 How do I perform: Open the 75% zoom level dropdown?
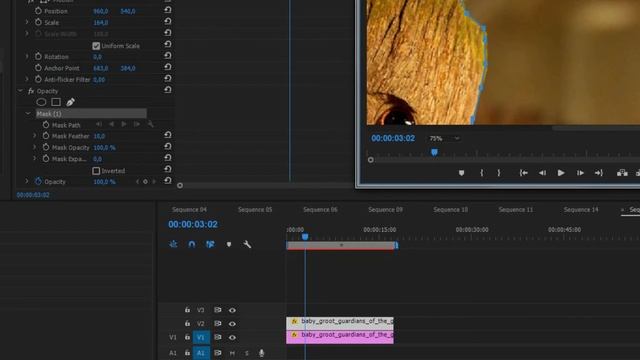coord(444,138)
